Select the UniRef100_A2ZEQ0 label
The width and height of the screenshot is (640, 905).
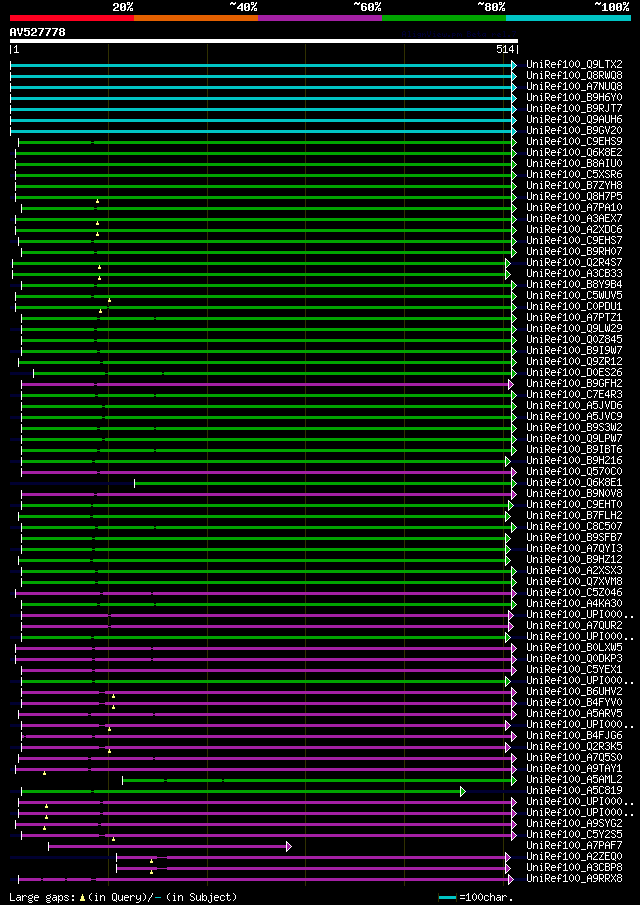(574, 857)
